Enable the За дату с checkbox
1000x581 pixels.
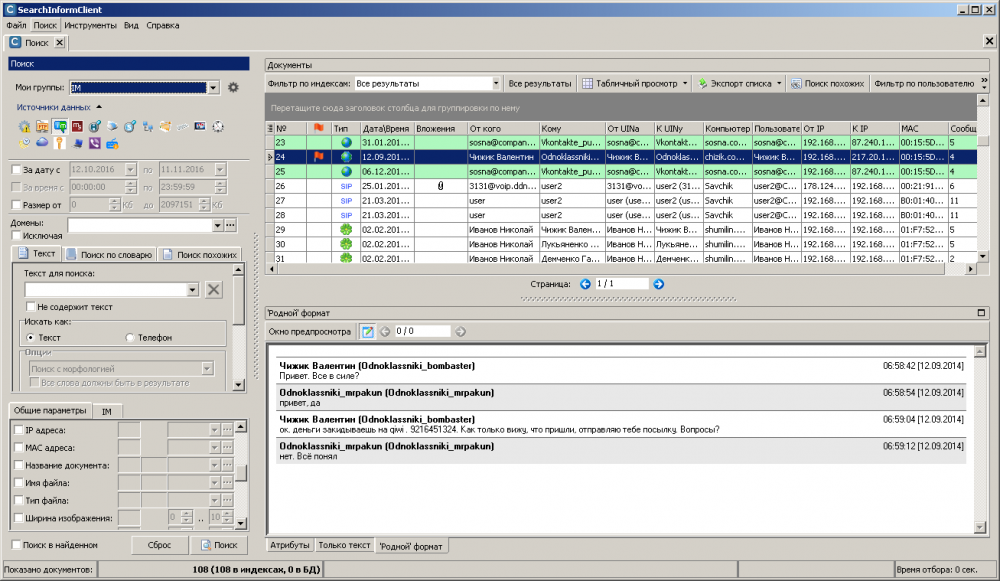tap(16, 170)
